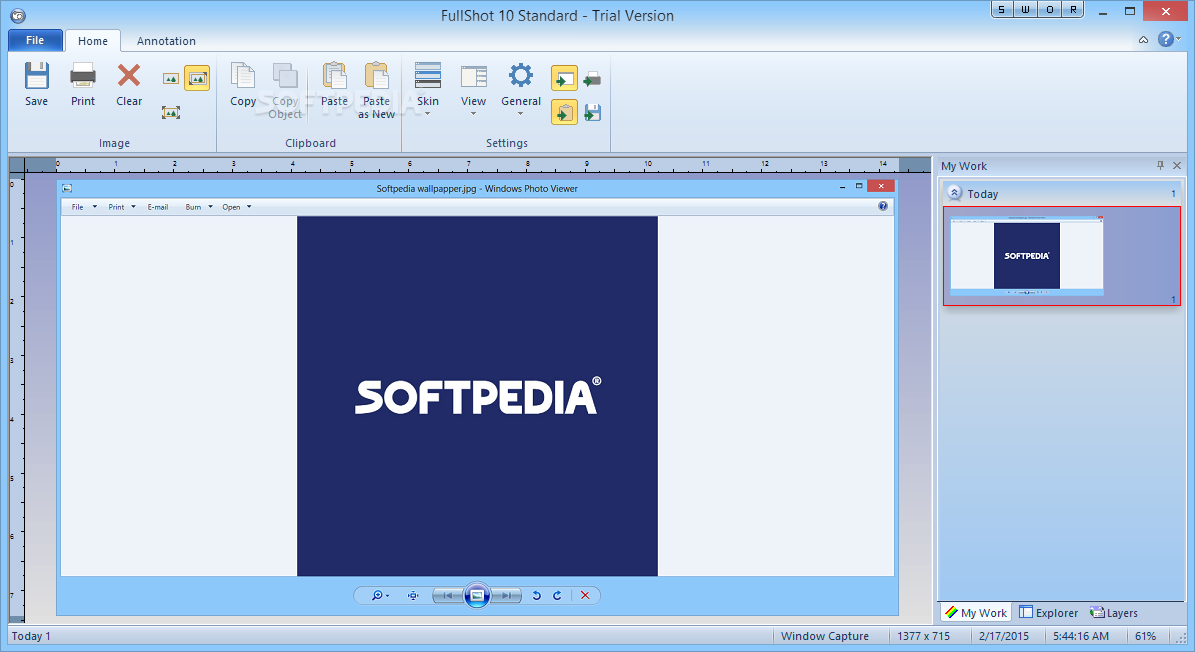Click File menu in captured Photo Viewer

point(84,207)
